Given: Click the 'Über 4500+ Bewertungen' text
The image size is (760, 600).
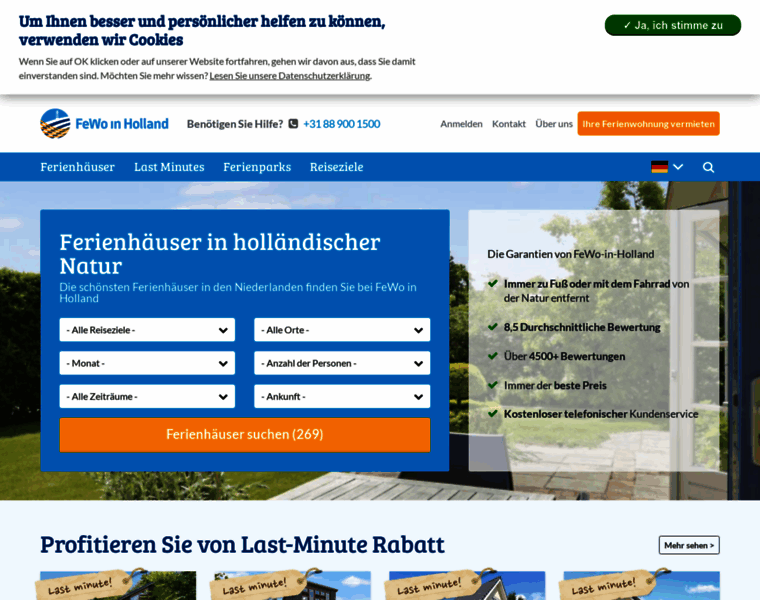Looking at the screenshot, I should pos(565,357).
